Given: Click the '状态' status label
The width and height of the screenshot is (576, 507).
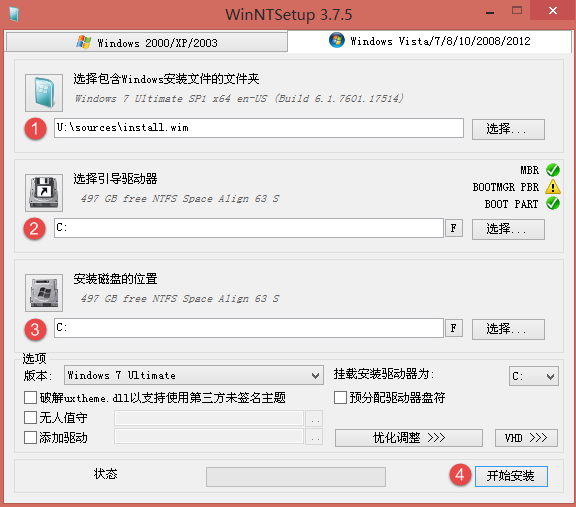Looking at the screenshot, I should coord(105,474).
